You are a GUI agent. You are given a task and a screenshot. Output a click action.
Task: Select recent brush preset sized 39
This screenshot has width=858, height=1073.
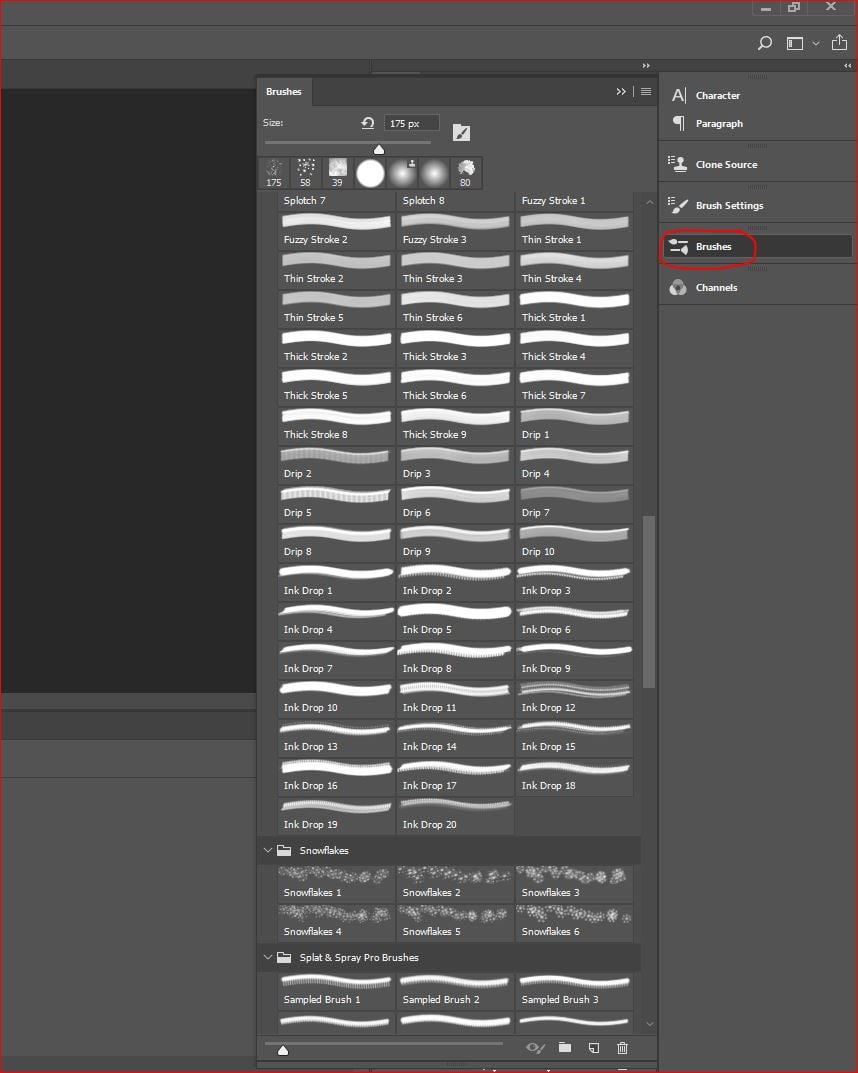pos(337,173)
